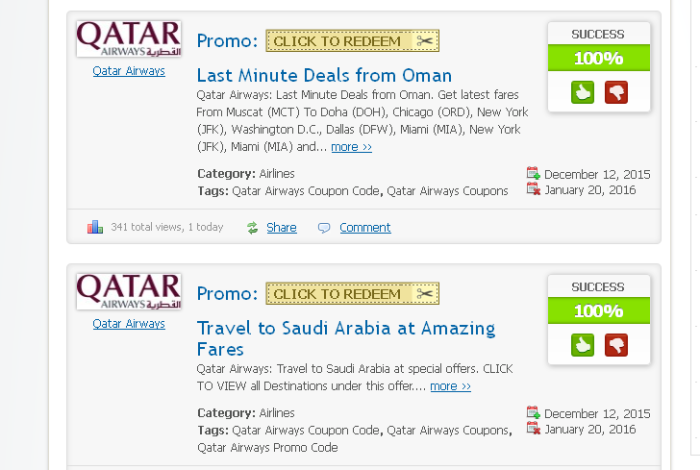Click thumbs down on the Oman deal
Screen dimensions: 700x470
(616, 92)
